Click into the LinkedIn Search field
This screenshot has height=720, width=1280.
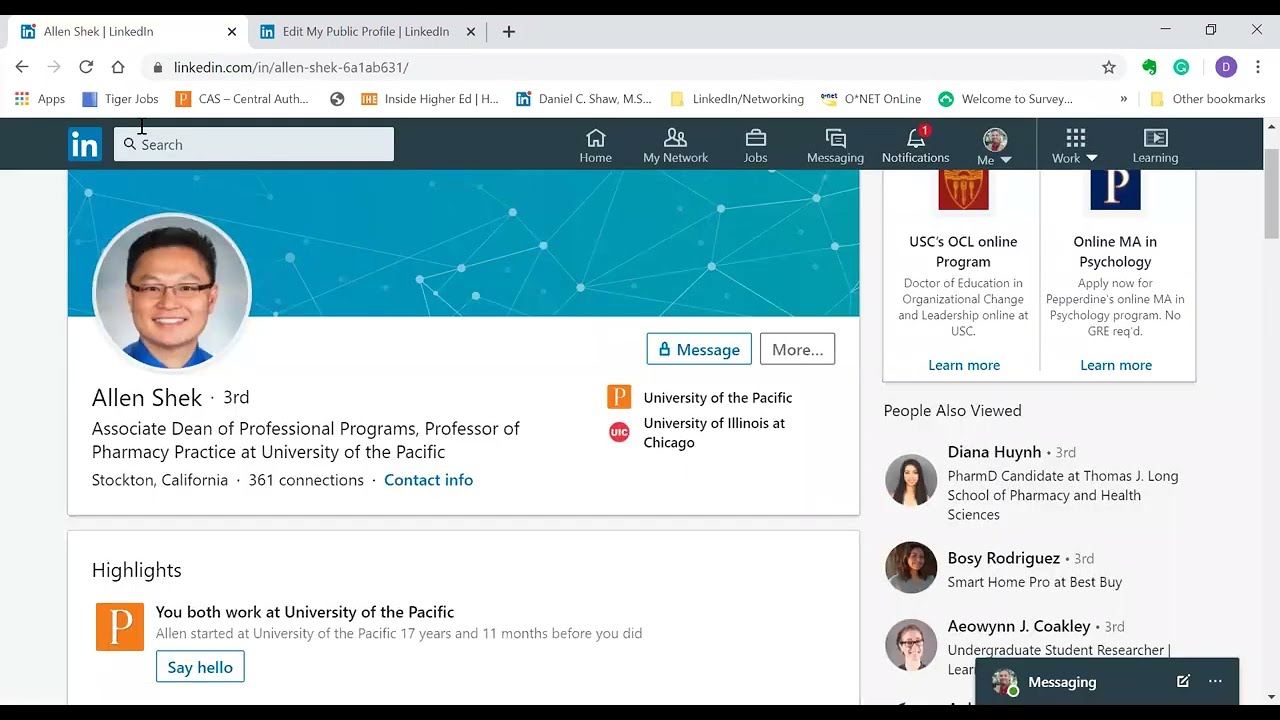[x=254, y=144]
